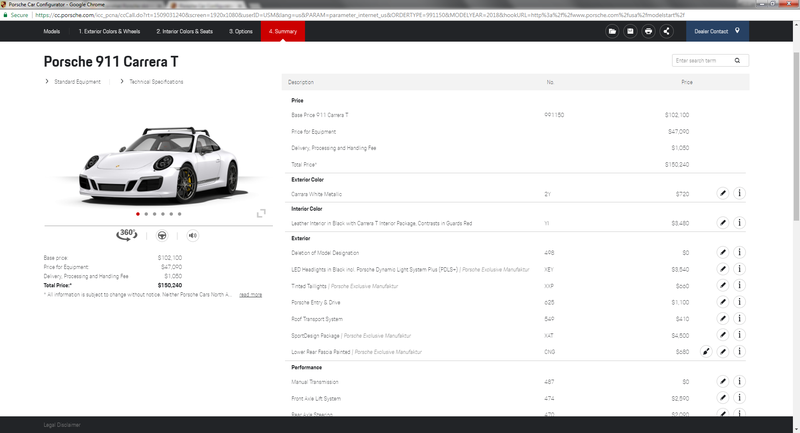Click the total price $150,240 in table
This screenshot has height=433, width=800.
[677, 165]
